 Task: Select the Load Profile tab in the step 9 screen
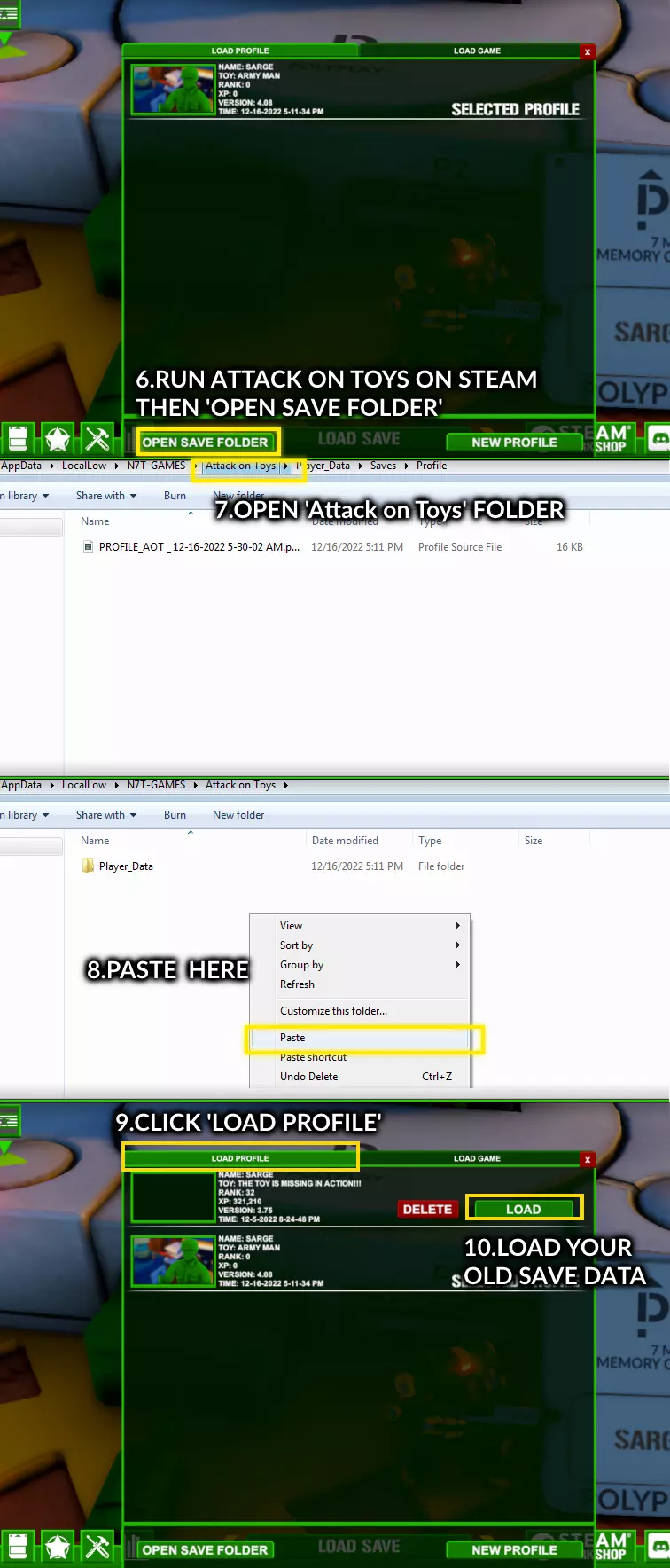point(240,1158)
